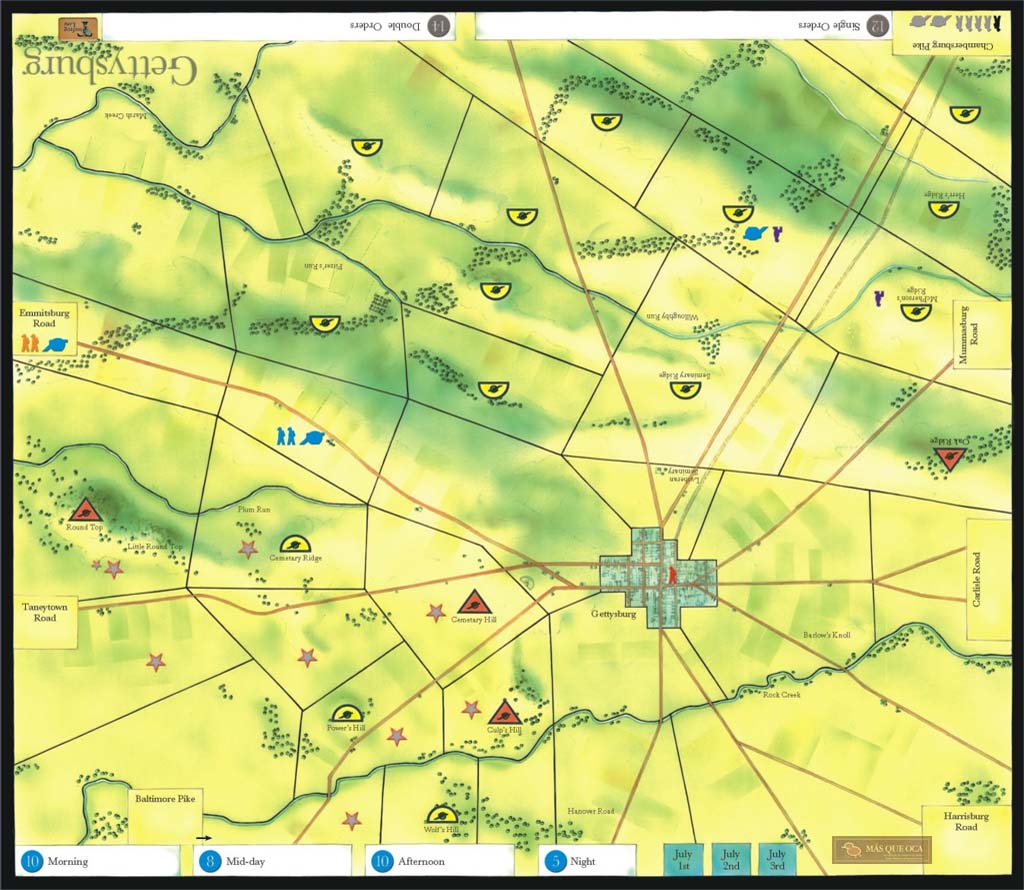
Task: Click the grey infantry figures in Chambersburg Pike box
Action: pyautogui.click(x=972, y=24)
